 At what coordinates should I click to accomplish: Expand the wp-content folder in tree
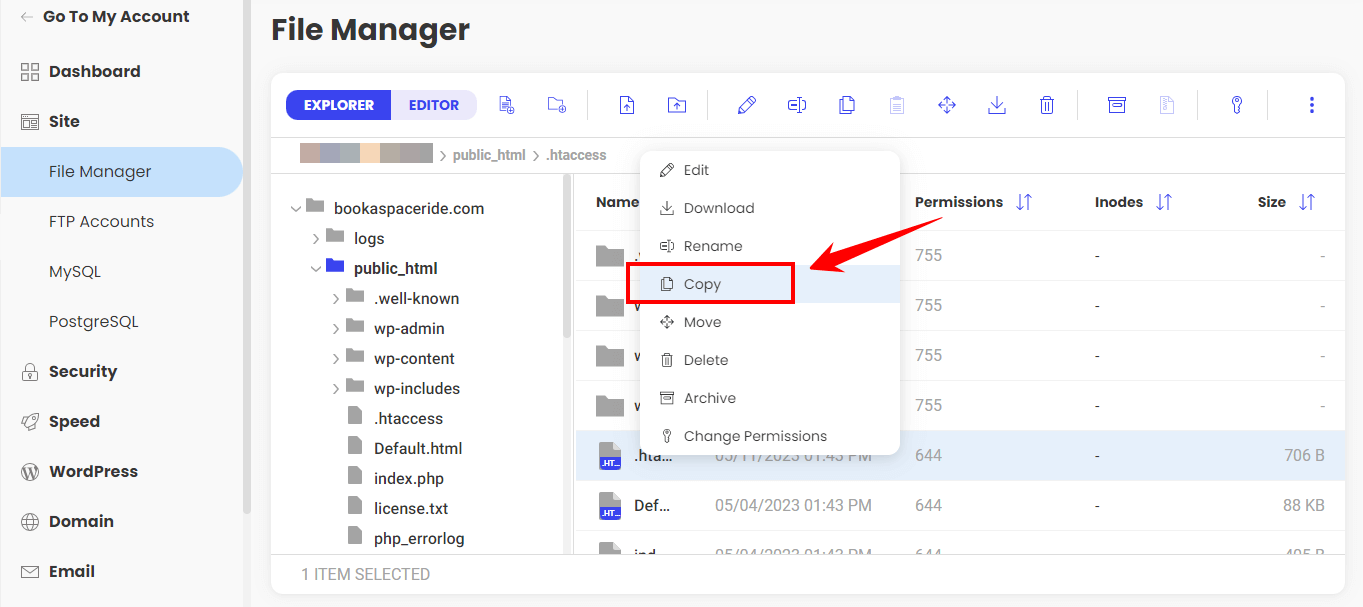click(336, 359)
